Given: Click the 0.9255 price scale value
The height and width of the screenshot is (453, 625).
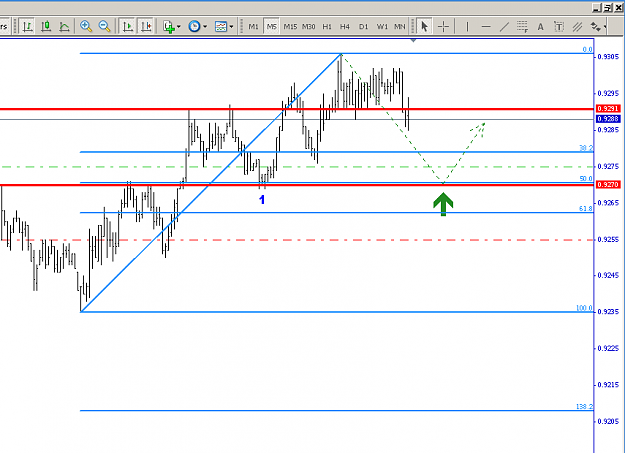Looking at the screenshot, I should click(x=608, y=239).
